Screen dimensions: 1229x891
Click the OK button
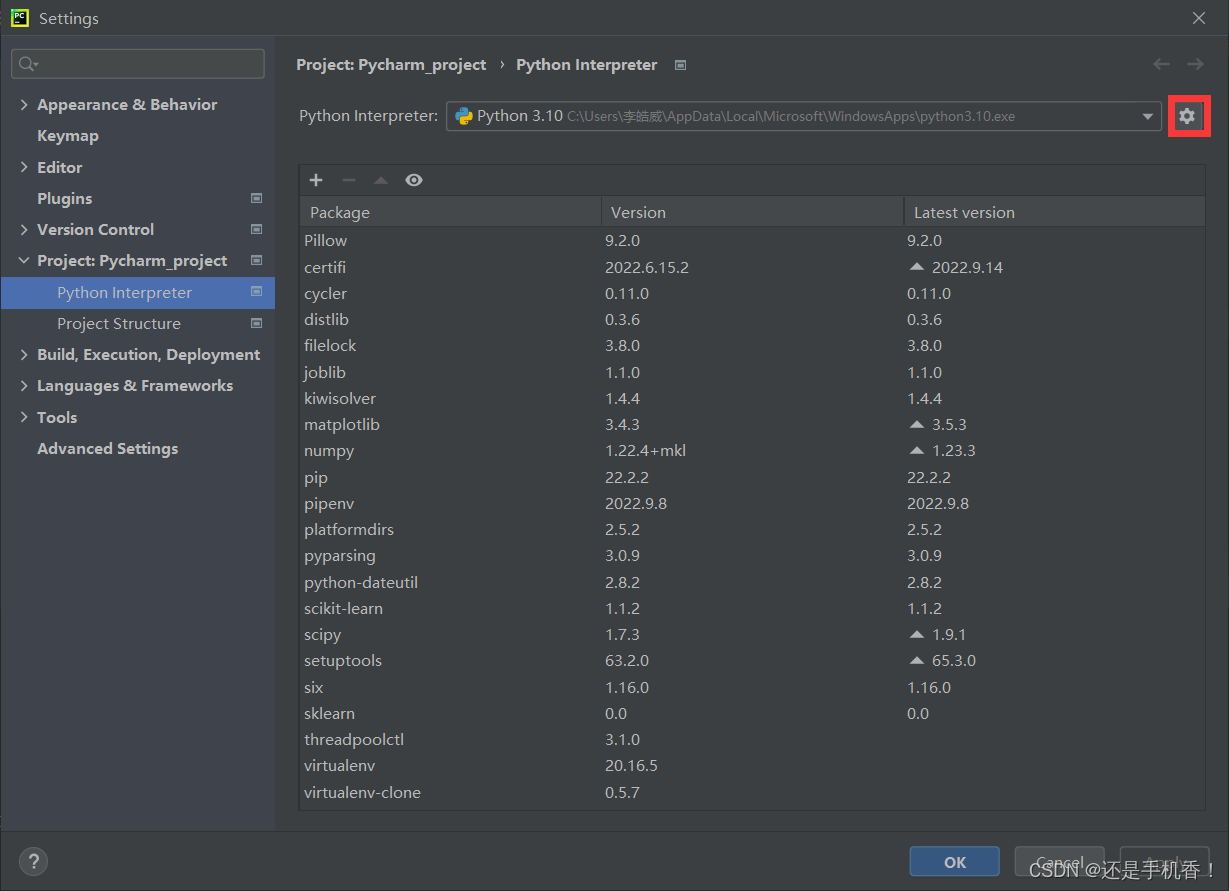[955, 862]
